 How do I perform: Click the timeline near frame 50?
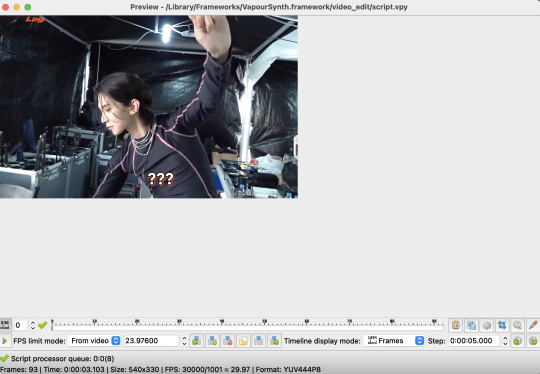coord(264,325)
